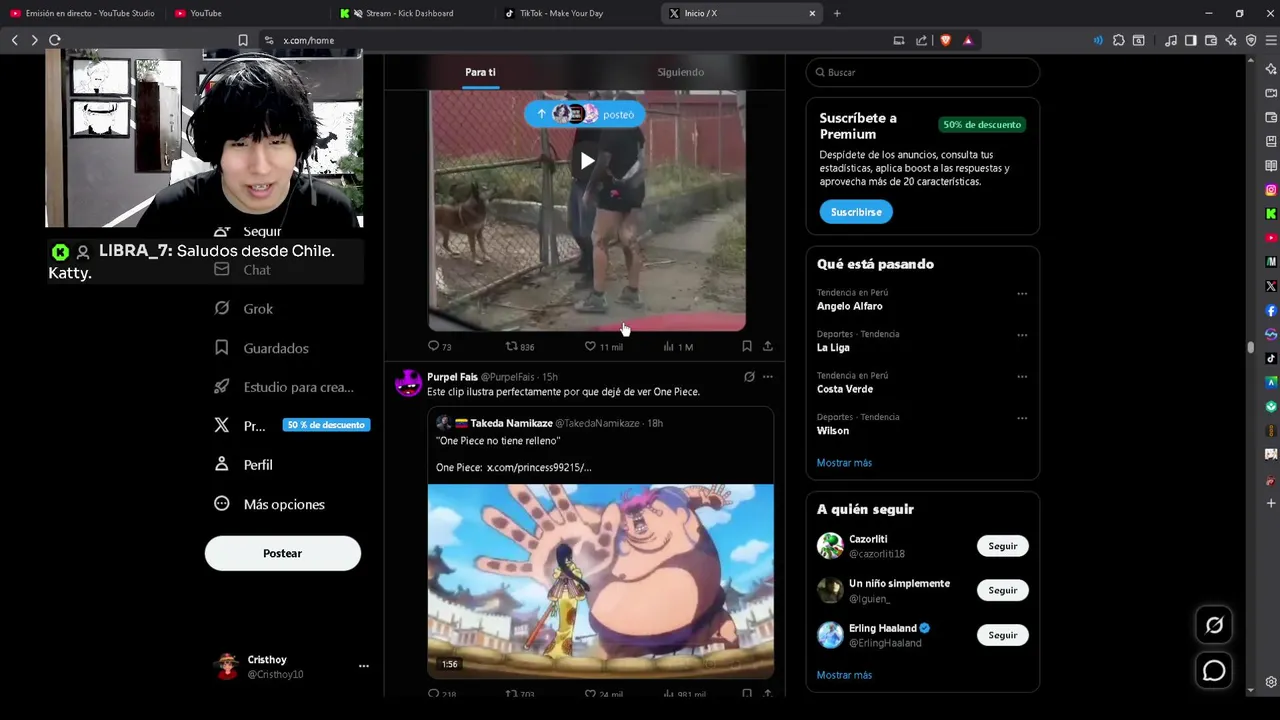Image resolution: width=1280 pixels, height=720 pixels.
Task: Switch to the TikTok browser tab
Action: click(x=578, y=13)
